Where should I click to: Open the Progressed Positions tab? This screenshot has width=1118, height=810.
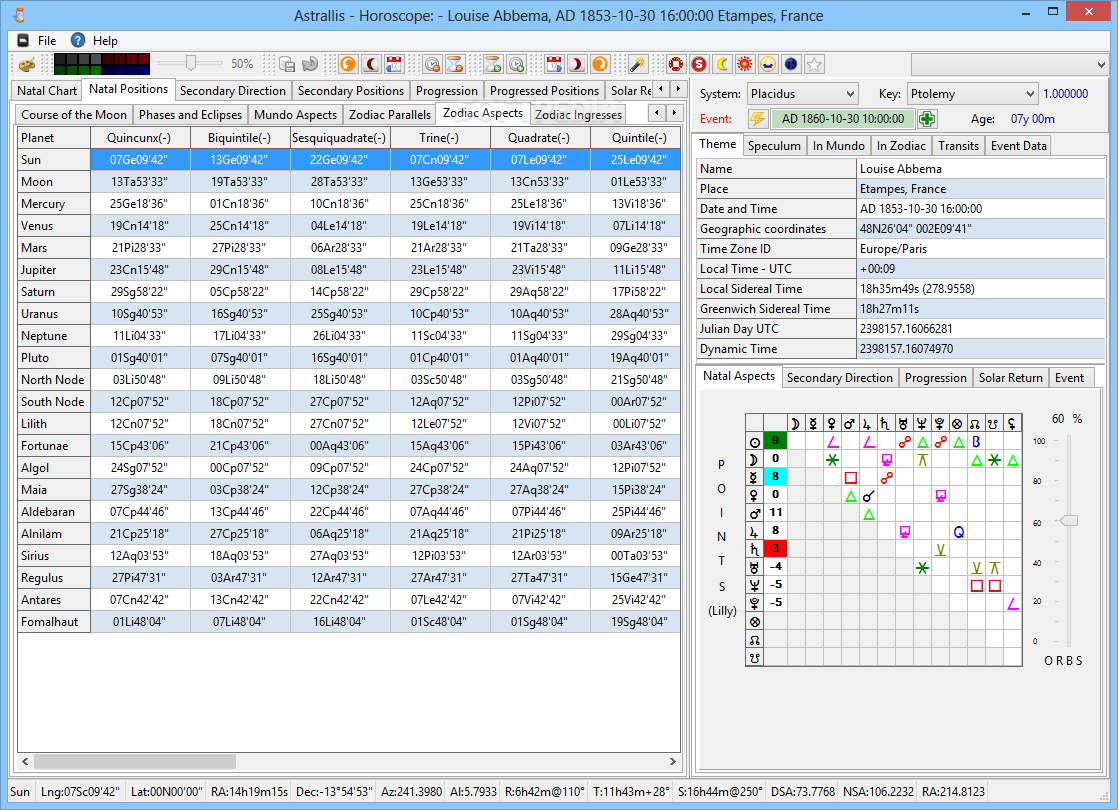point(544,91)
